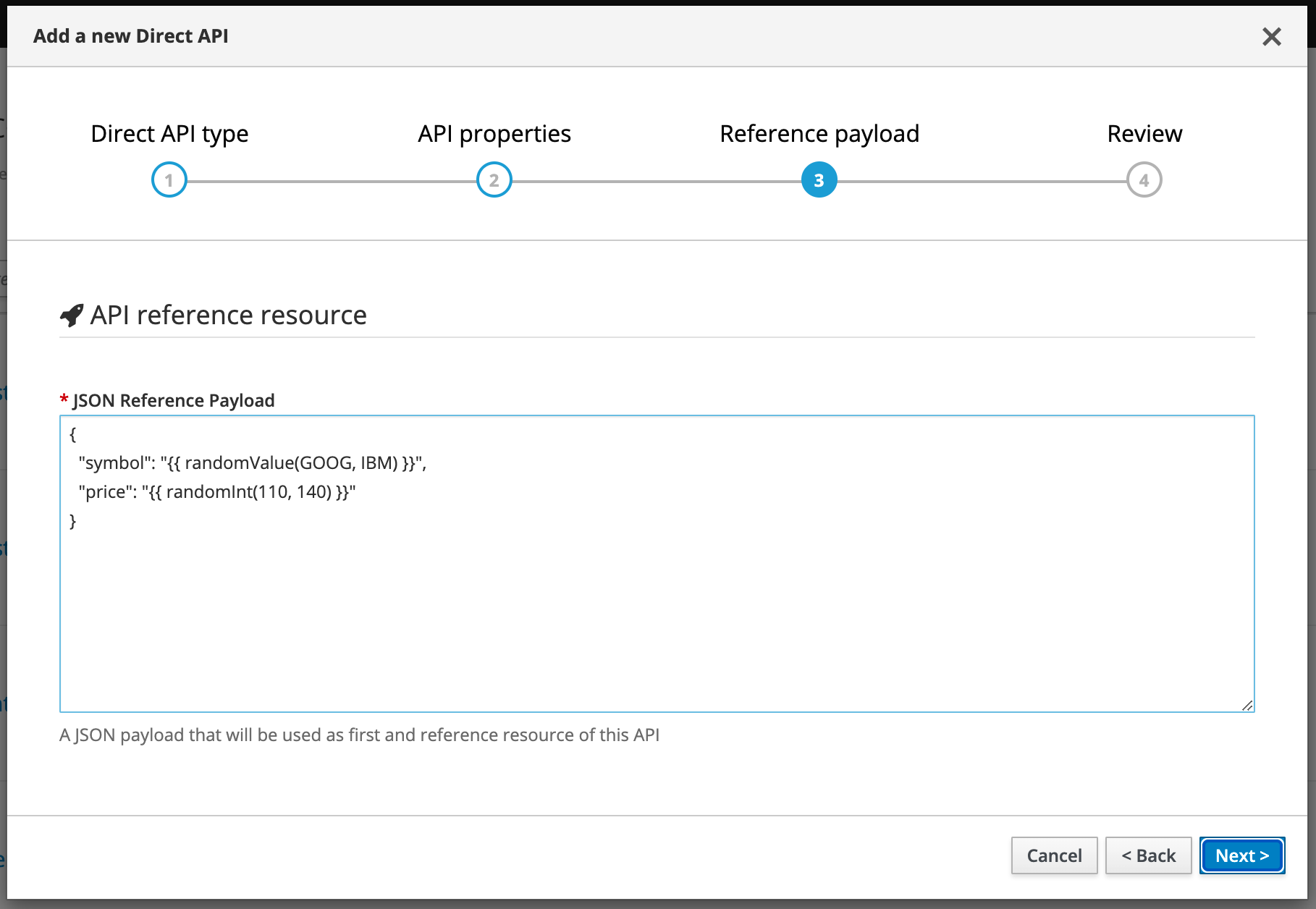Screen dimensions: 1316x909
Task: Click the step 2 circle indicator
Action: click(494, 180)
